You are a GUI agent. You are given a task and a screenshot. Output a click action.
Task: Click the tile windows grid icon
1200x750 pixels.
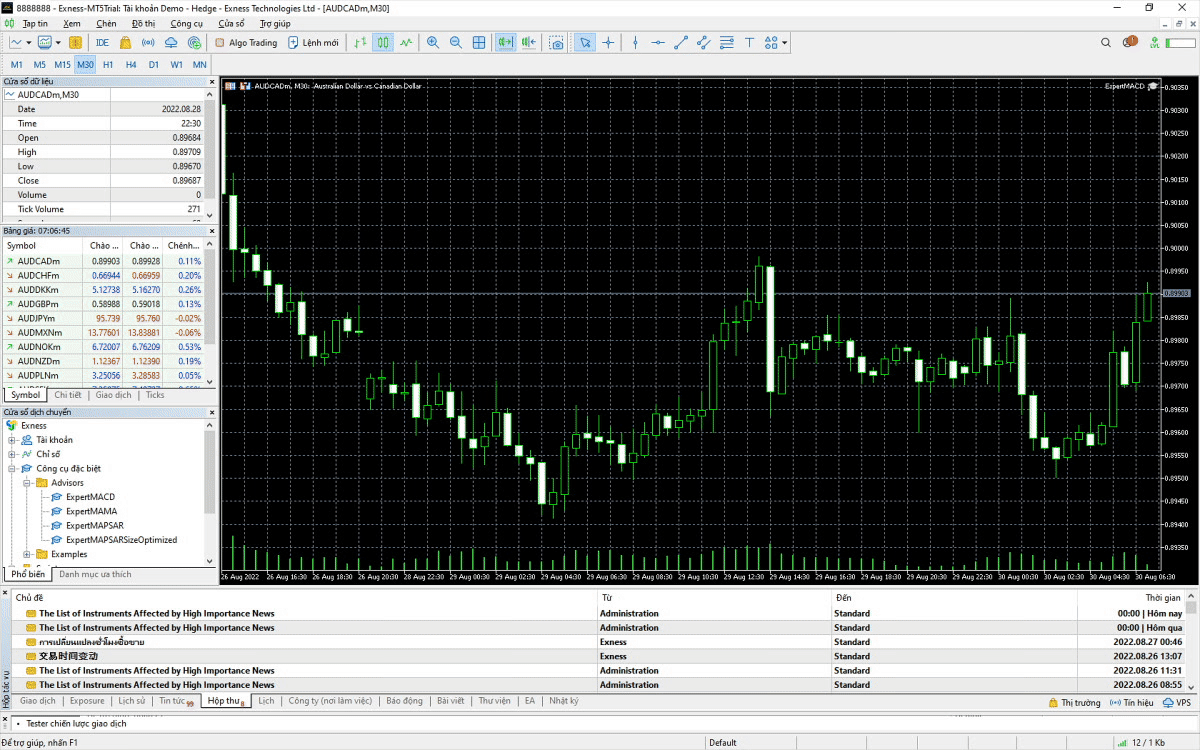(x=479, y=43)
